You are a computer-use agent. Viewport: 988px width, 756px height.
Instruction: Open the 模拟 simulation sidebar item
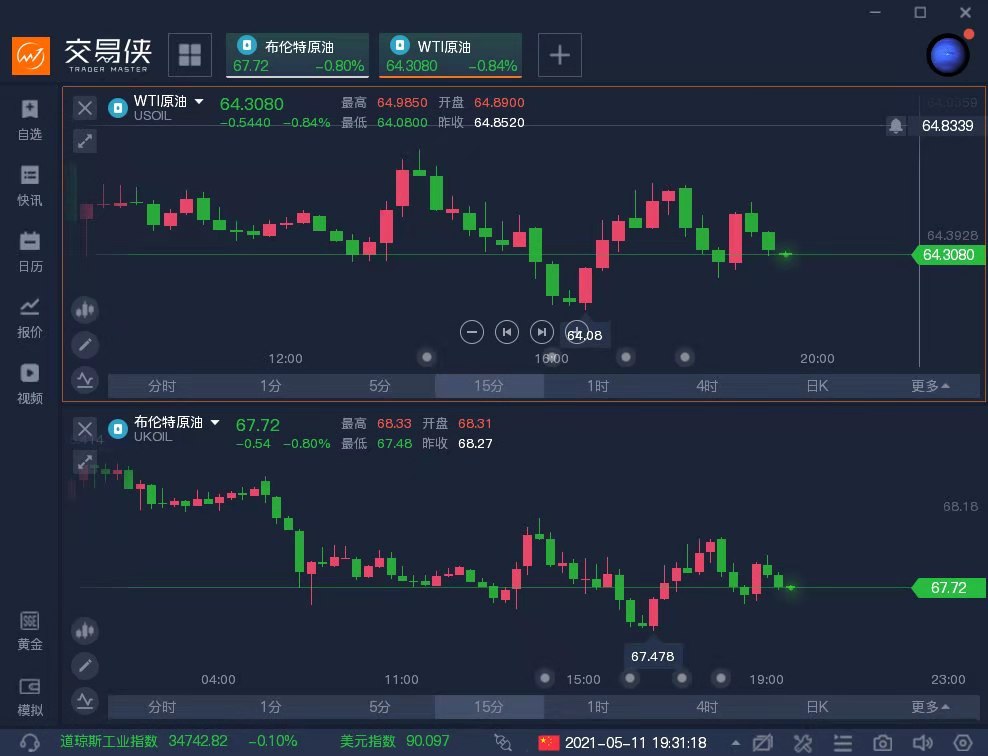(30, 697)
